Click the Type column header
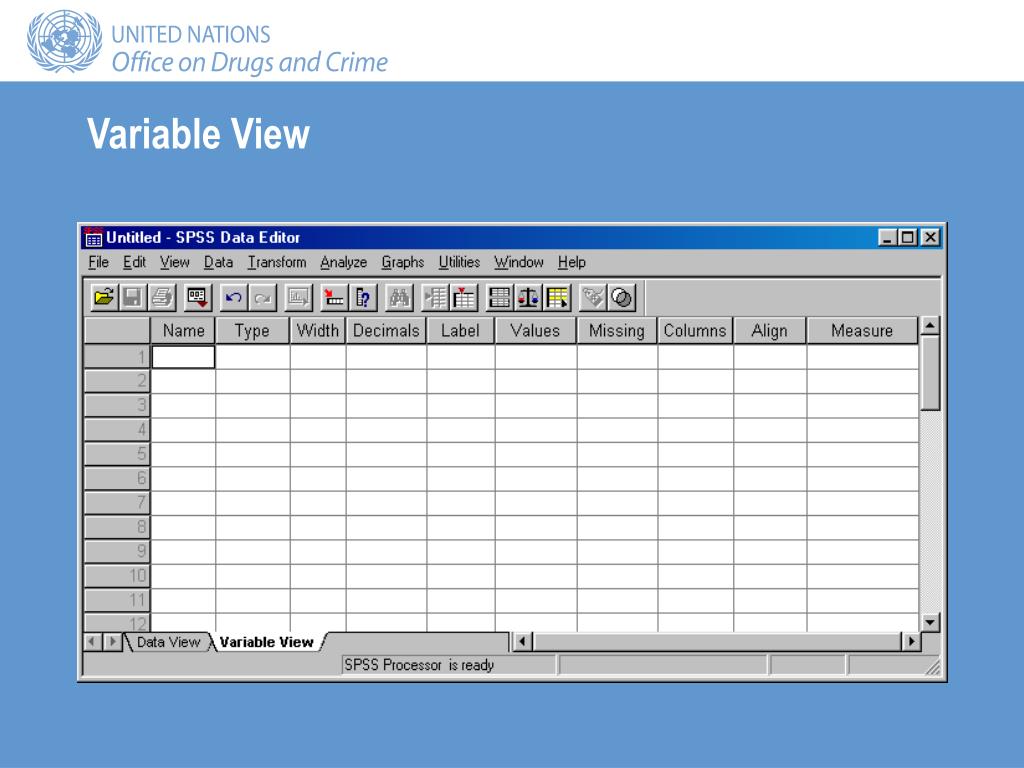 (x=253, y=330)
